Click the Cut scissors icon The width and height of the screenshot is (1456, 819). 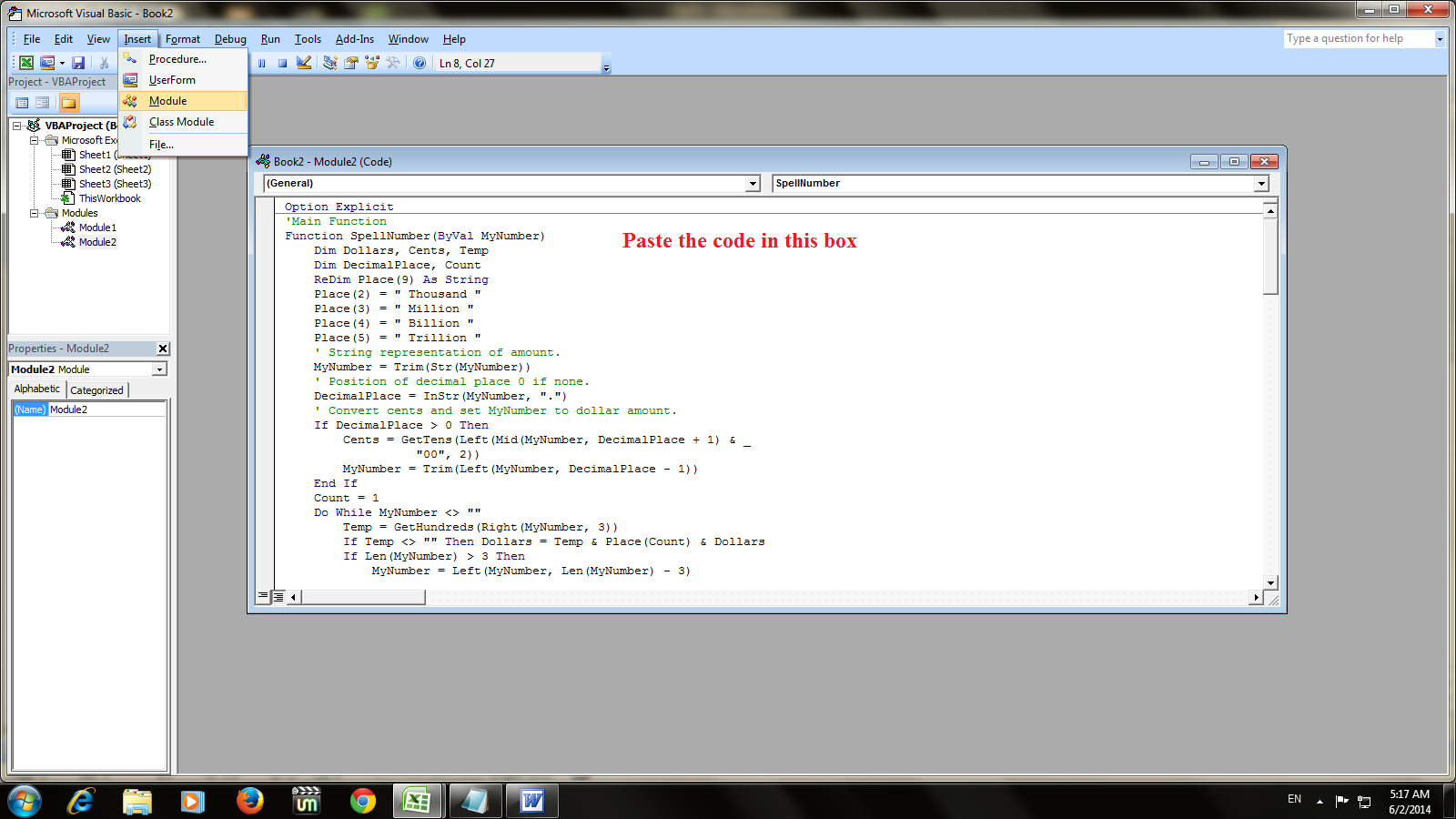point(104,63)
